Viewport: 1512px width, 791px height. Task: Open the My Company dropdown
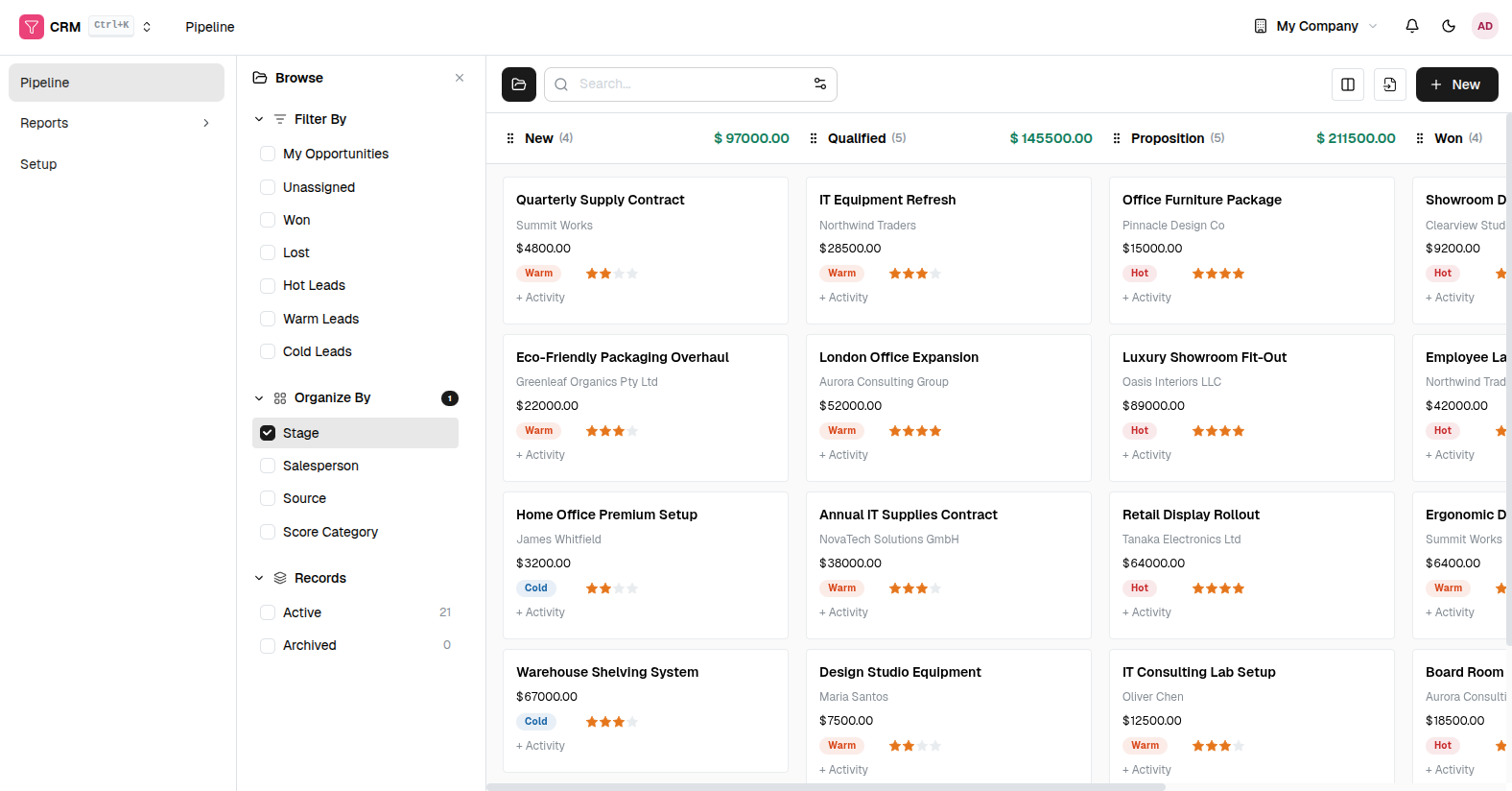[x=1315, y=26]
